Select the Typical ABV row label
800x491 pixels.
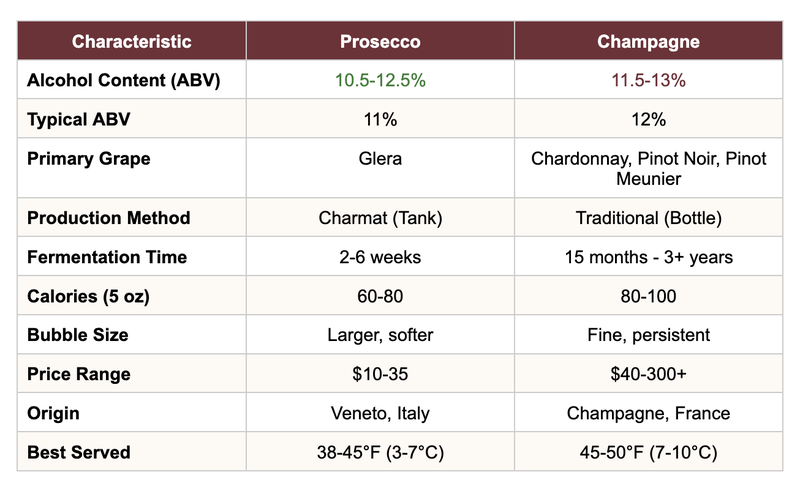[x=79, y=120]
